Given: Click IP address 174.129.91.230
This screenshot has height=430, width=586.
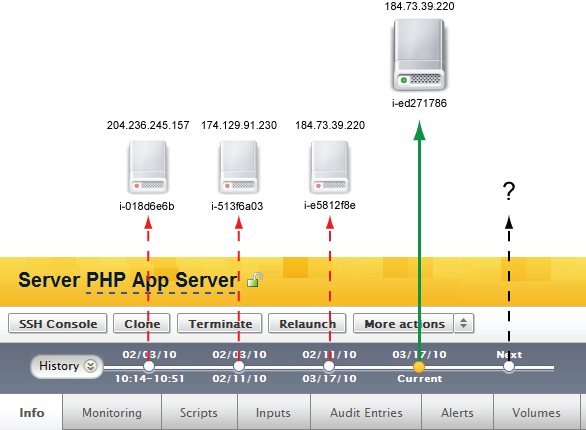Looking at the screenshot, I should 239,125.
